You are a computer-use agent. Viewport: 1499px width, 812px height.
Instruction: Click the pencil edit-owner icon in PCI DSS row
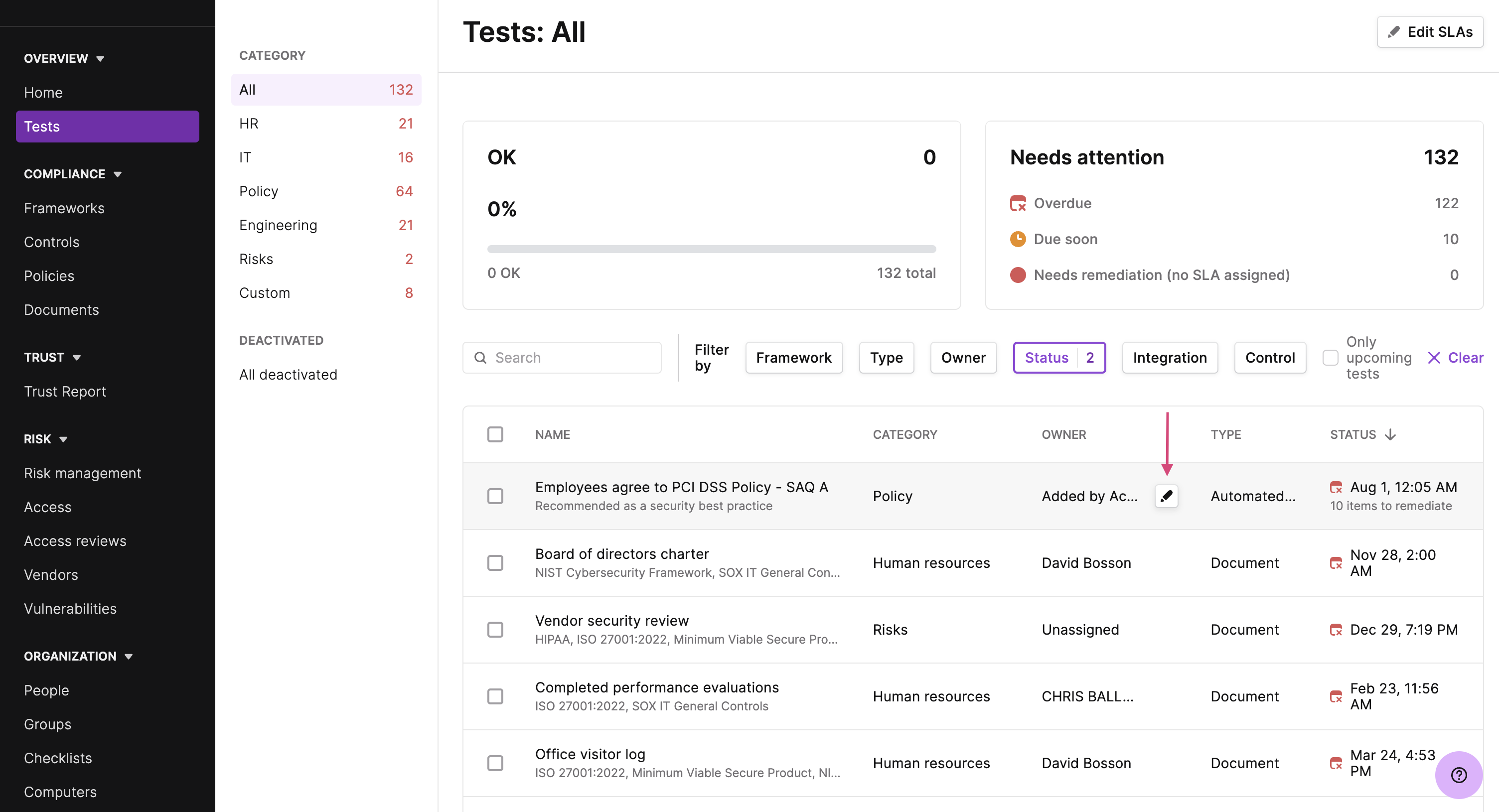tap(1166, 496)
